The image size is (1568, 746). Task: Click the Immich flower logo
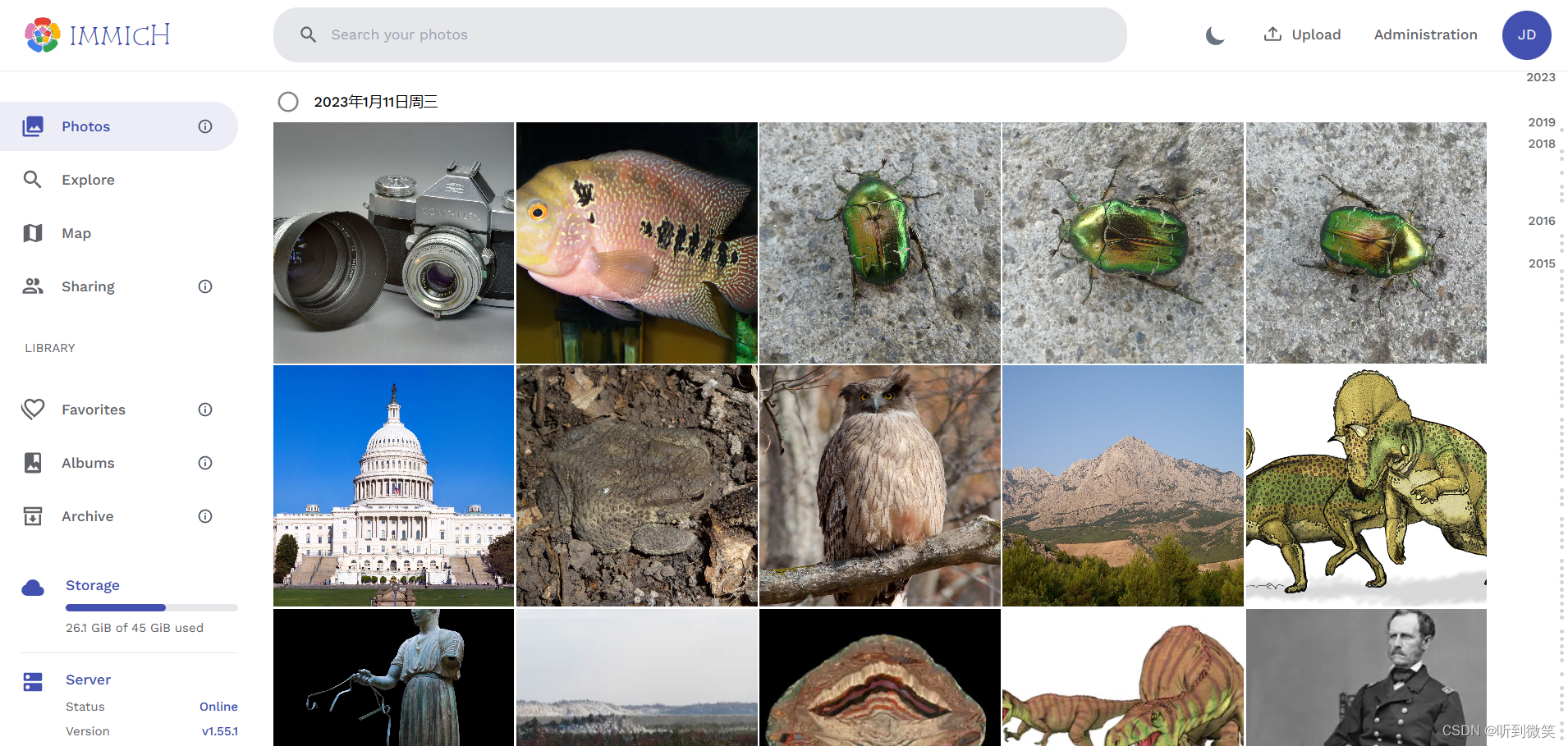pos(42,34)
